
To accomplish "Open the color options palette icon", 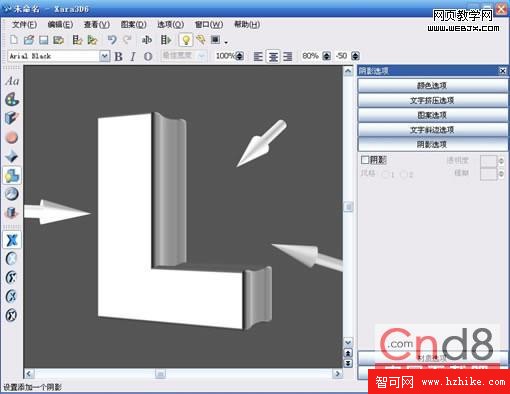I will pos(12,100).
